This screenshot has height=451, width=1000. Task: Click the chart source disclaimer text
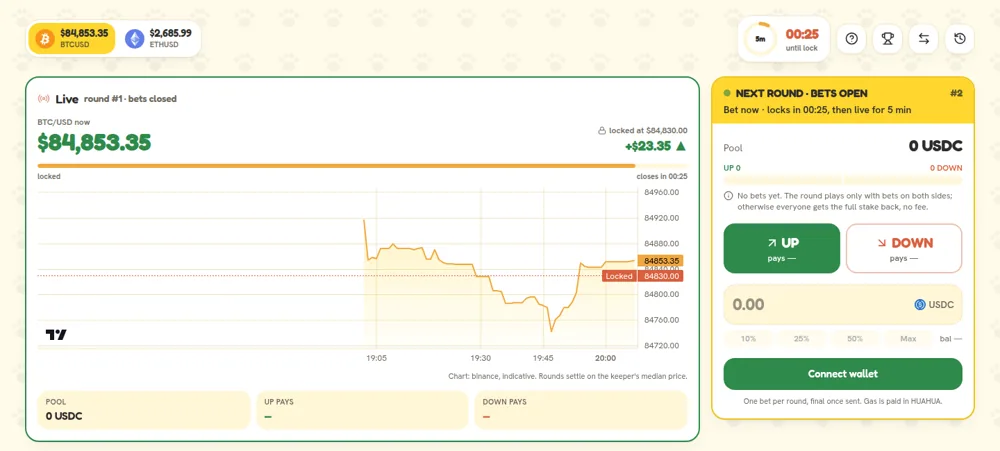pos(568,376)
